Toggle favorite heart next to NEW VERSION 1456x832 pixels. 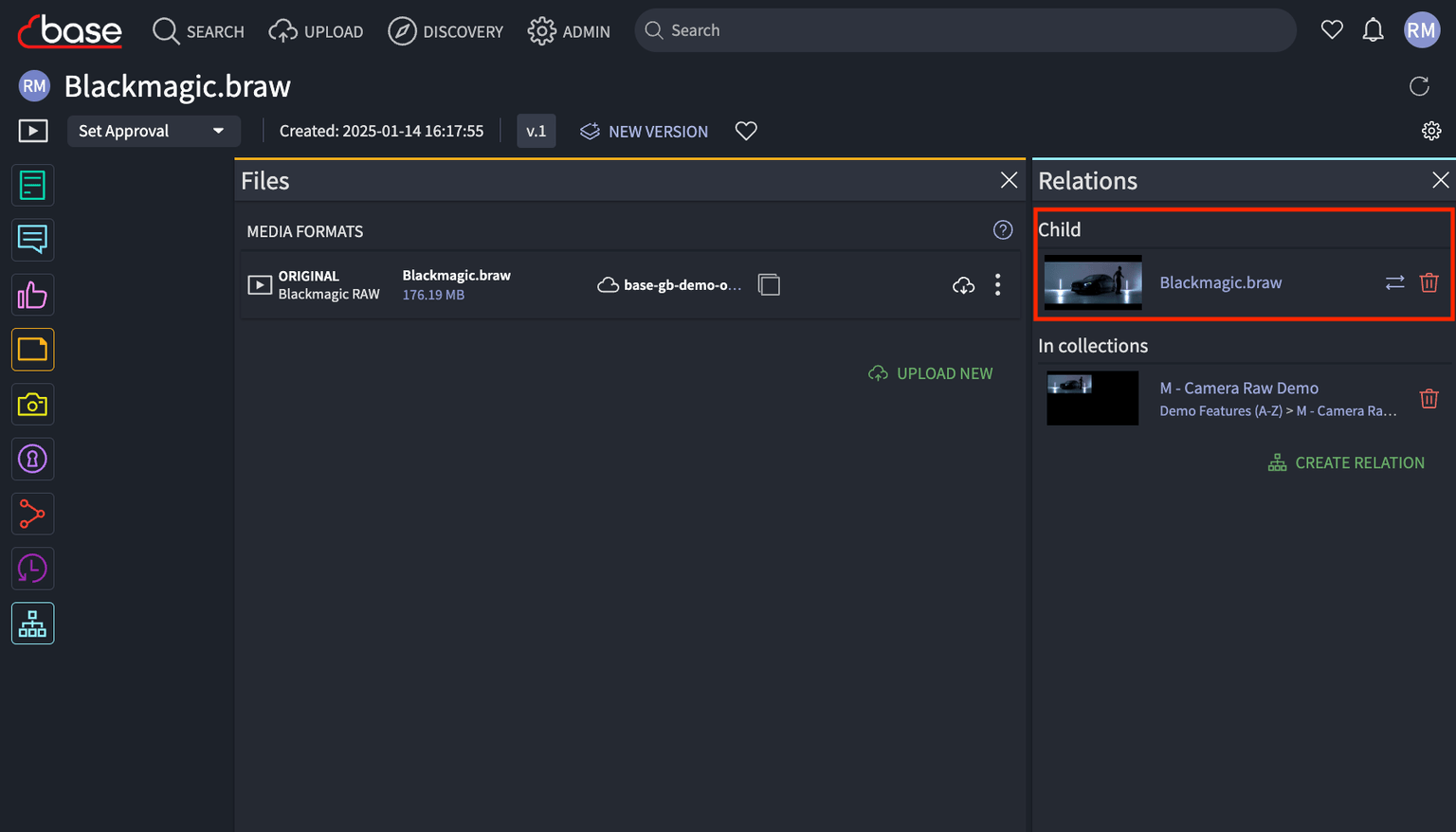[x=746, y=131]
